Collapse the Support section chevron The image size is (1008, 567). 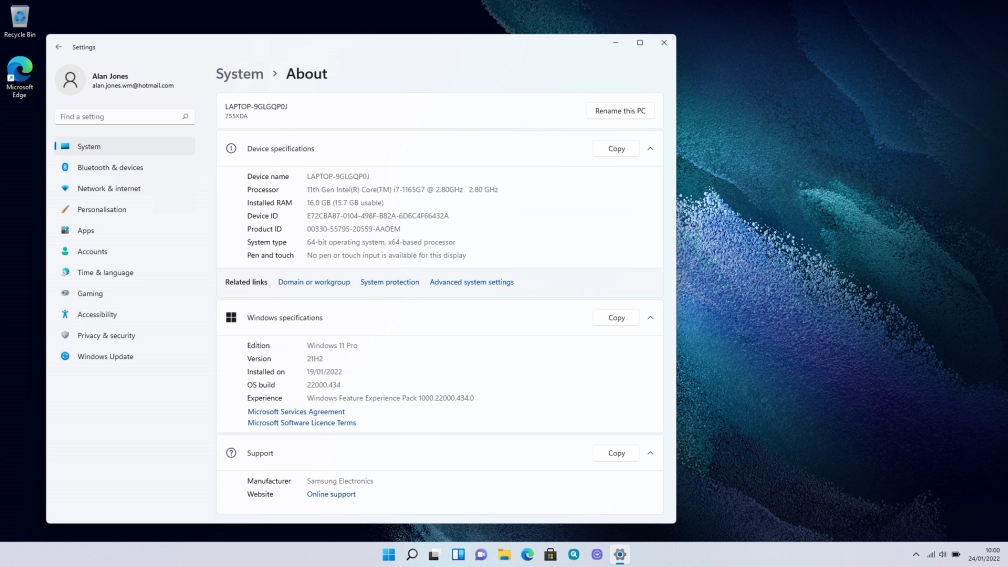coord(650,453)
